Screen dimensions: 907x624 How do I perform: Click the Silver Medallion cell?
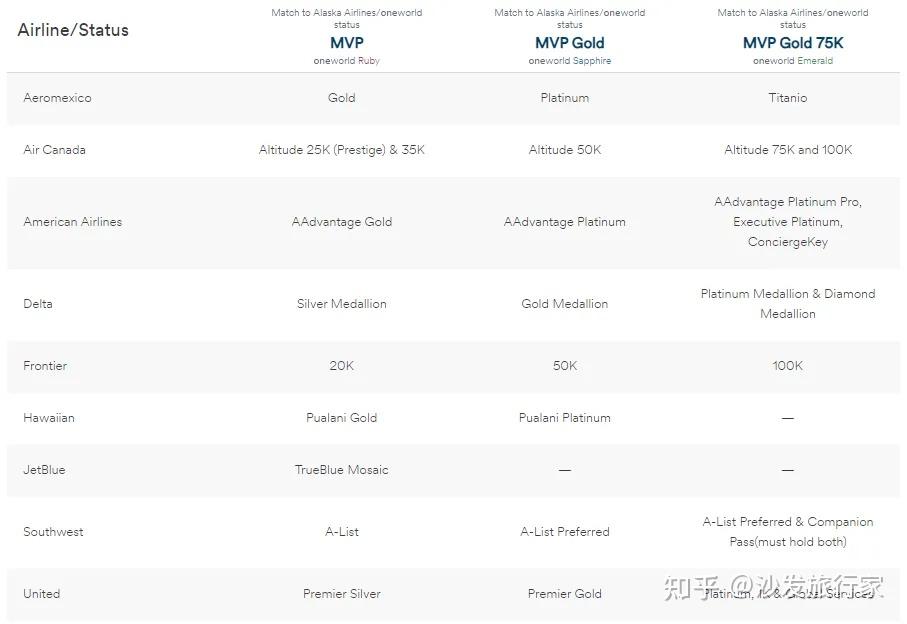(341, 304)
